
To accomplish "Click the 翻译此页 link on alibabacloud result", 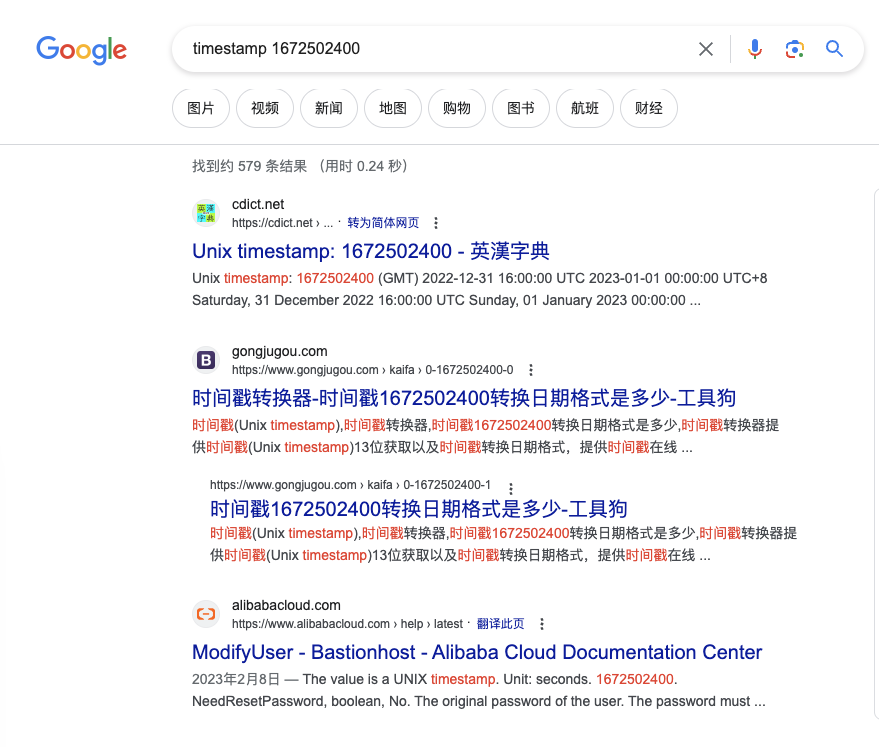I will 500,623.
